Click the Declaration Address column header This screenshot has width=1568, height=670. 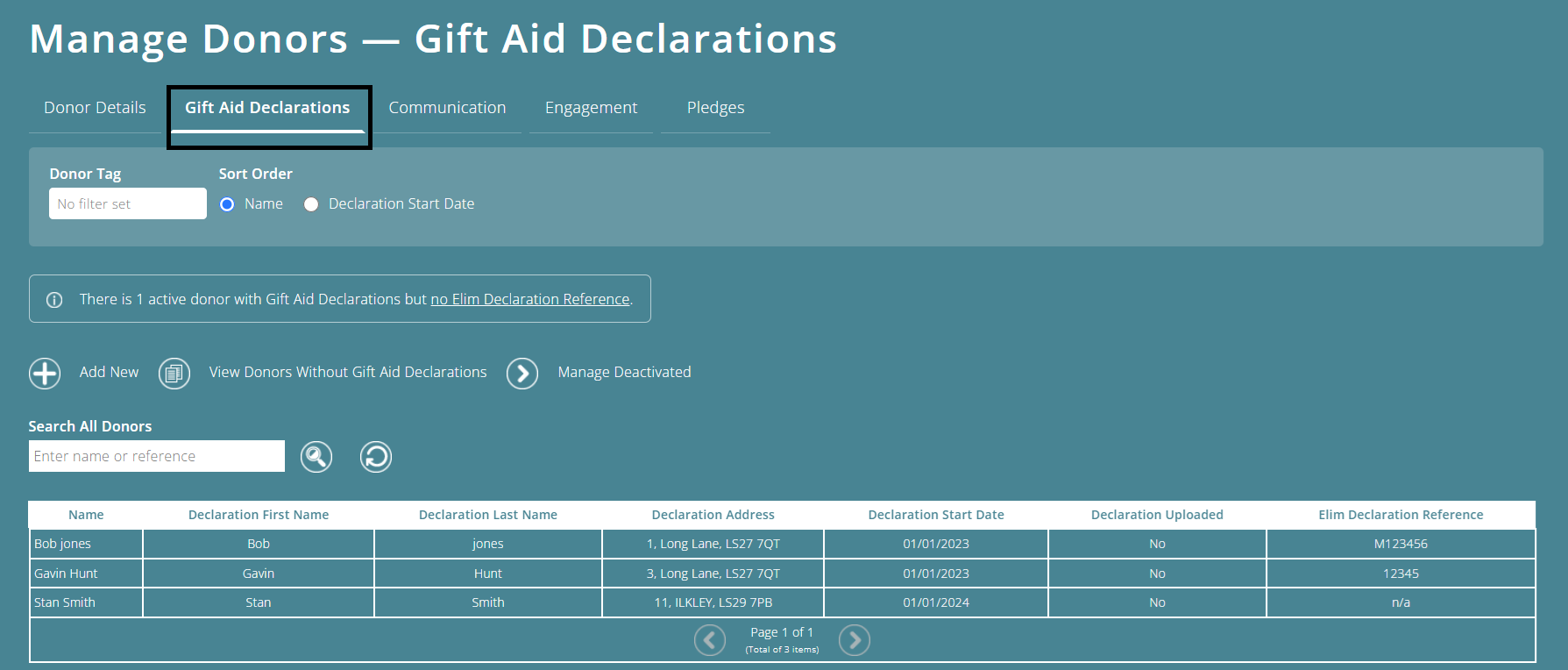coord(713,515)
